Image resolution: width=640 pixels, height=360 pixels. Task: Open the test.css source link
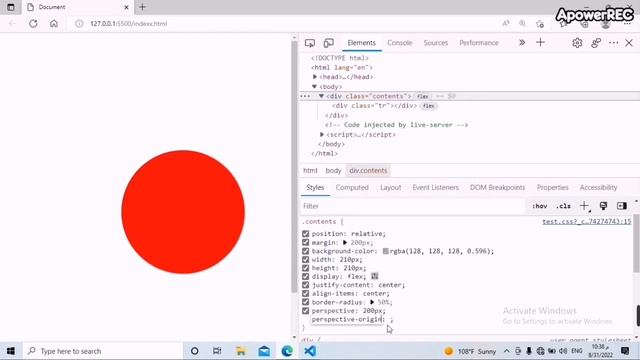(x=587, y=222)
